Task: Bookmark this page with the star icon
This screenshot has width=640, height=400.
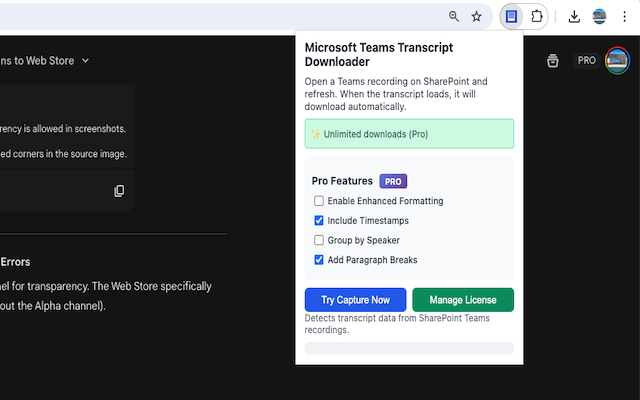Action: click(x=476, y=16)
